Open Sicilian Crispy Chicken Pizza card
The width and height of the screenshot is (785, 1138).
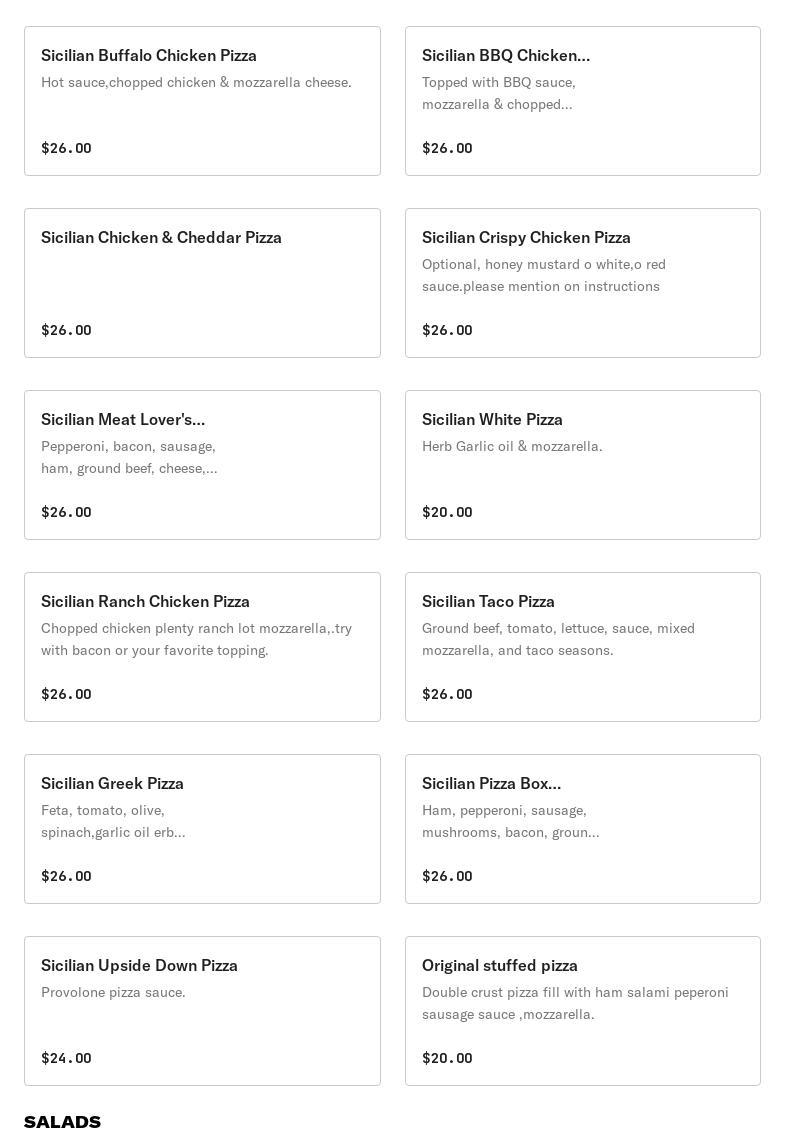tap(583, 283)
